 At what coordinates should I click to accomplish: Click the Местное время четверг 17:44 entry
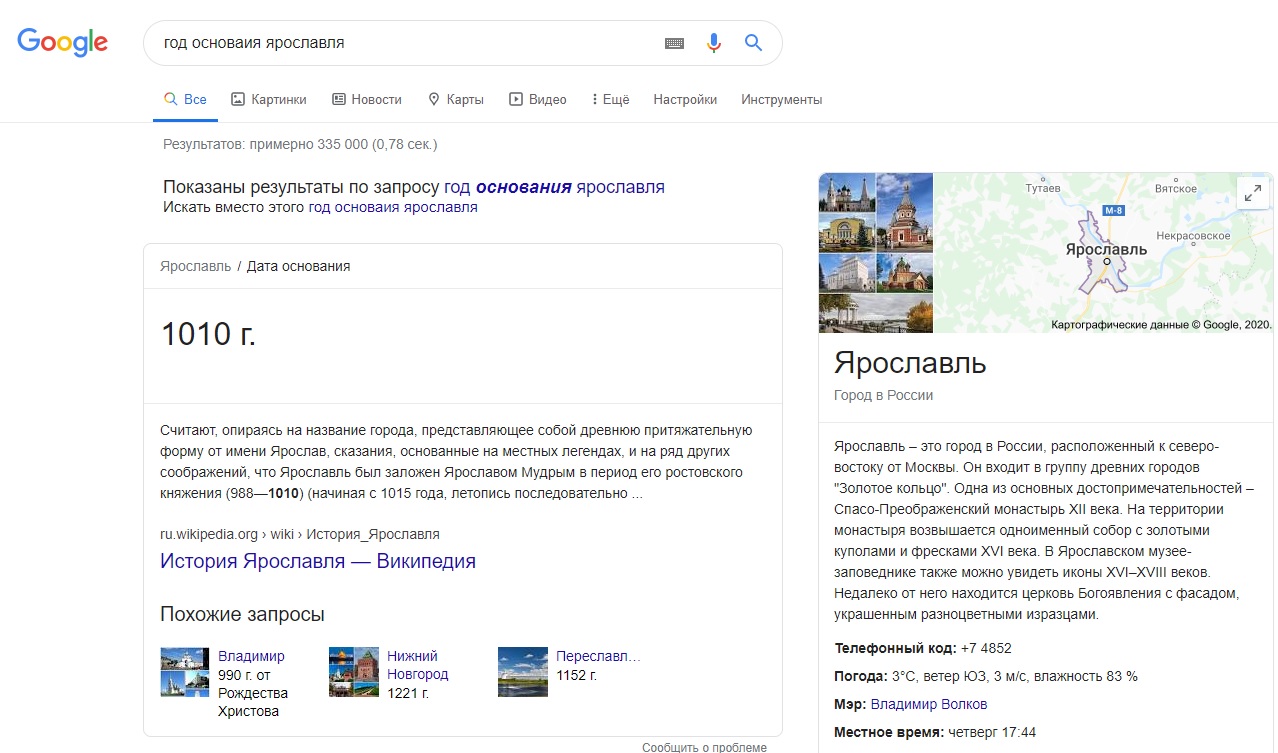pyautogui.click(x=935, y=732)
